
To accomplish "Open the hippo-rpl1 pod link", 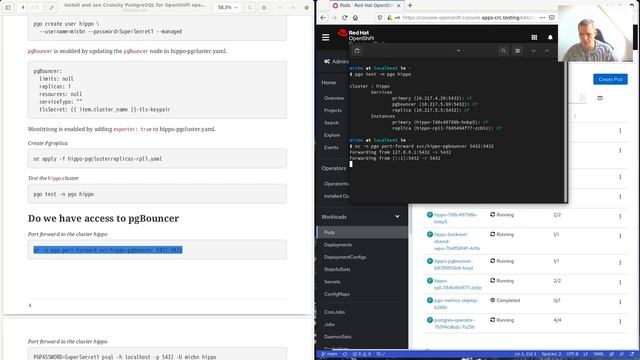I will [458, 284].
